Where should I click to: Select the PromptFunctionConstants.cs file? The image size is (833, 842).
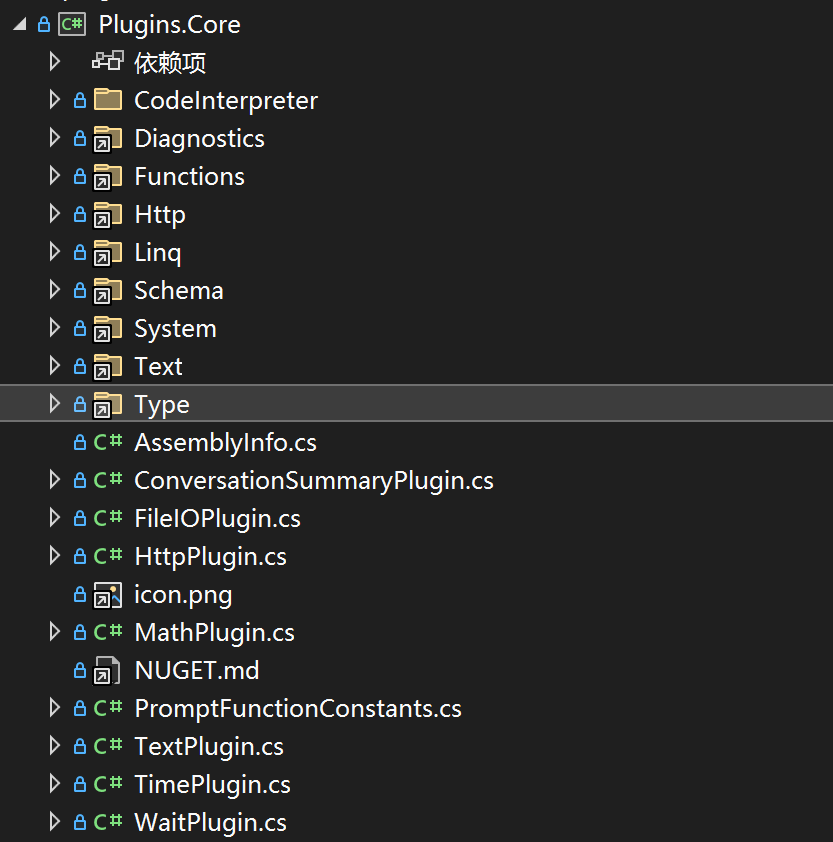(297, 709)
